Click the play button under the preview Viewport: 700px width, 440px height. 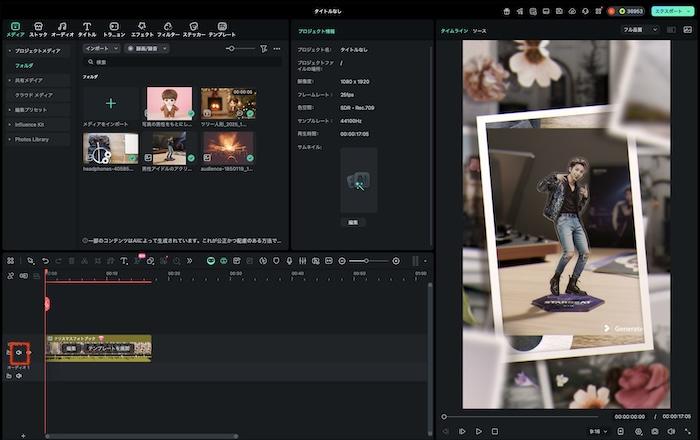(479, 431)
